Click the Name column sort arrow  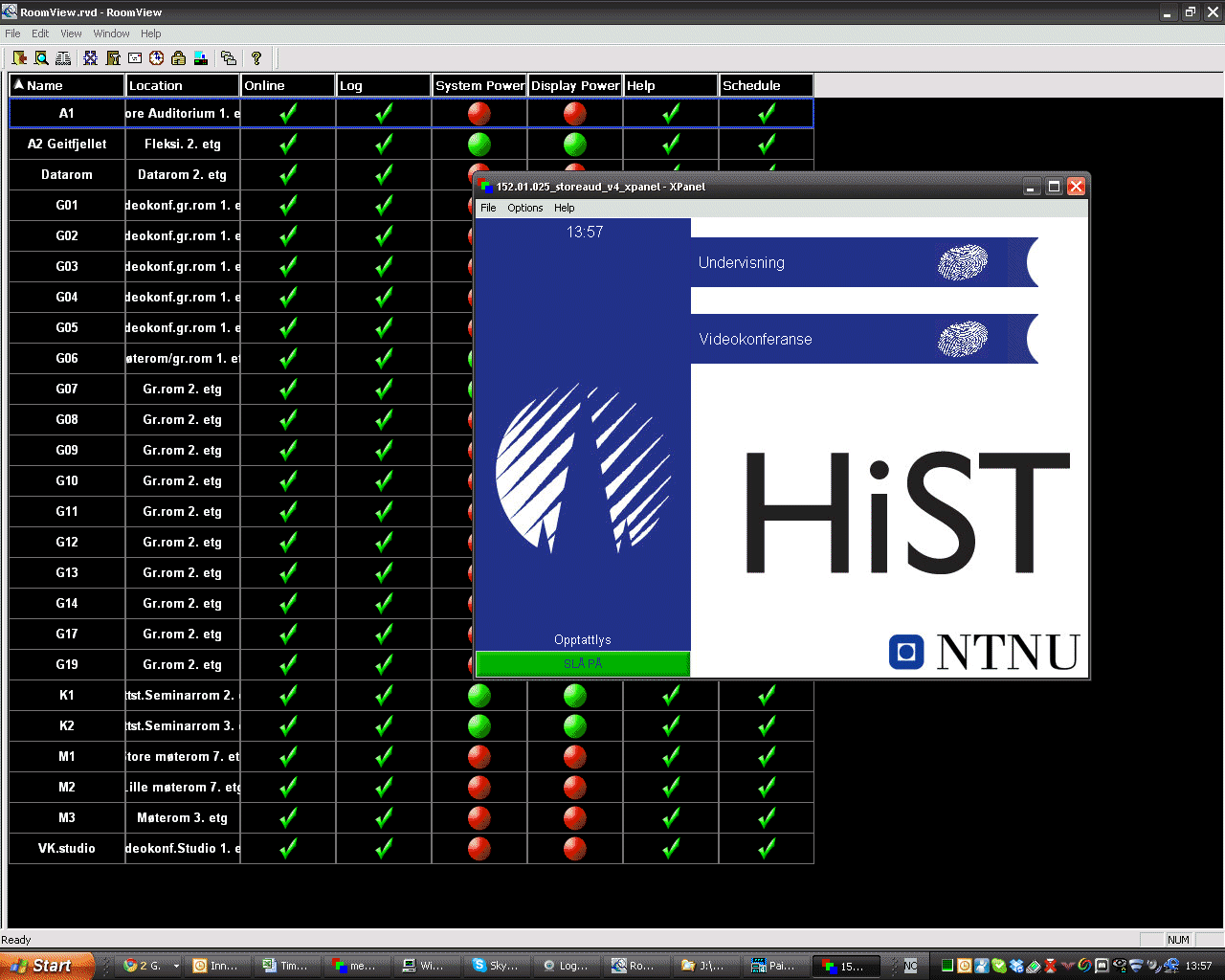pos(18,84)
